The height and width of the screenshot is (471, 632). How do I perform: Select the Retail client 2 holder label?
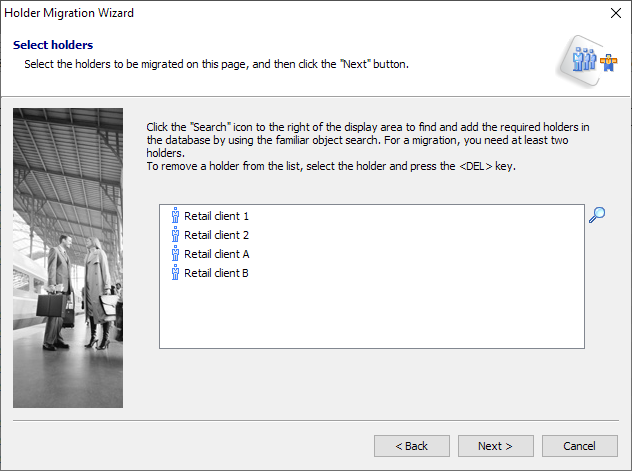[216, 235]
